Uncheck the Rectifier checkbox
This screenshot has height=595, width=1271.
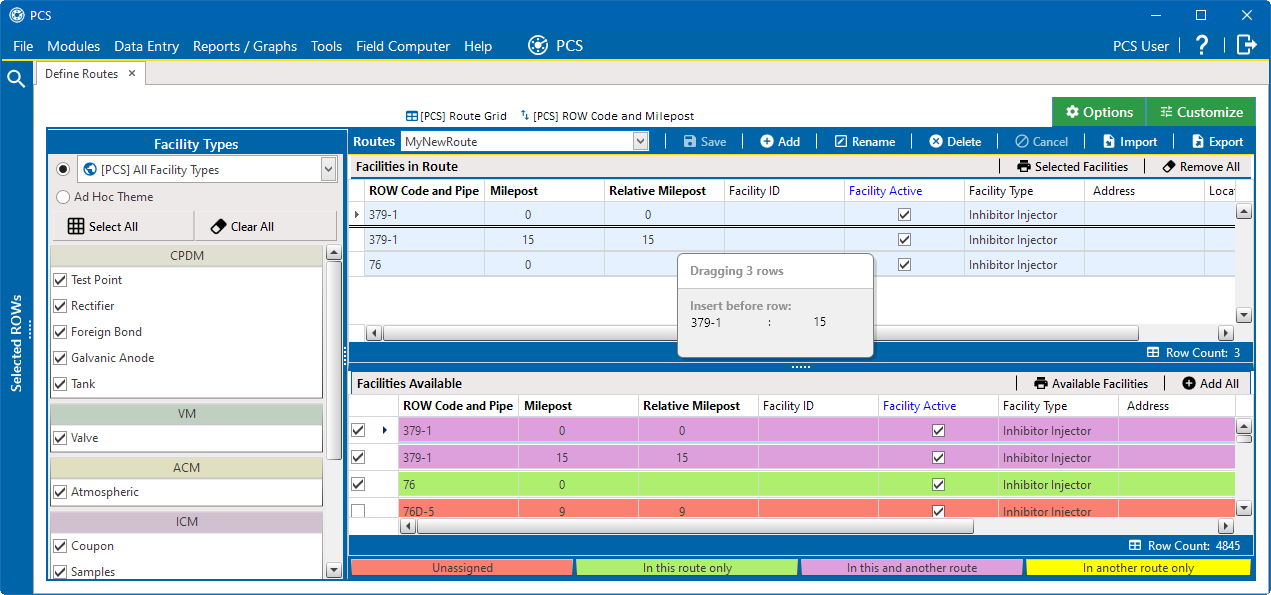click(x=60, y=306)
